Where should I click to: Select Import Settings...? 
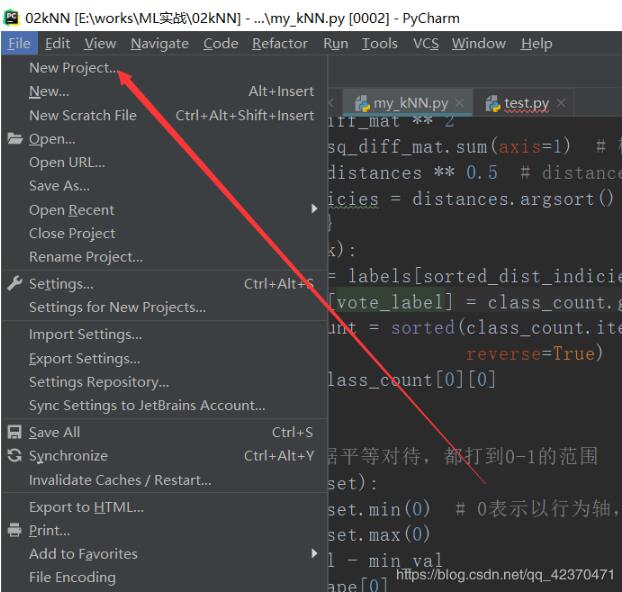(164, 334)
